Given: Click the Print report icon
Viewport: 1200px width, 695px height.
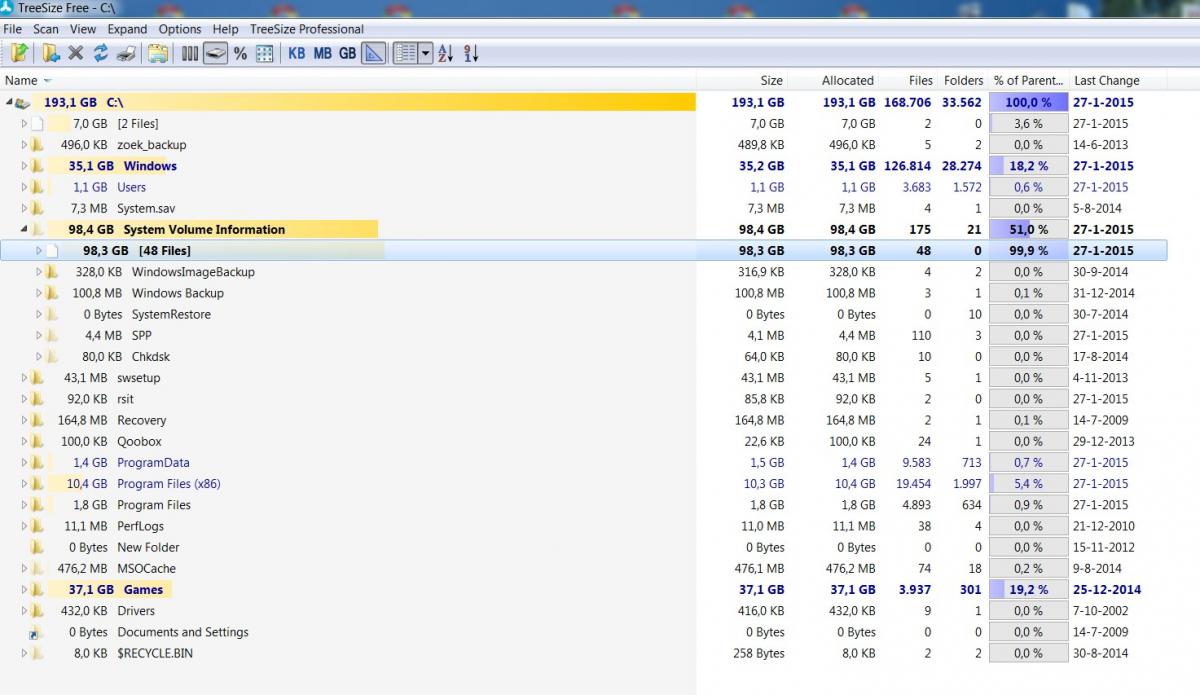Looking at the screenshot, I should pos(126,54).
